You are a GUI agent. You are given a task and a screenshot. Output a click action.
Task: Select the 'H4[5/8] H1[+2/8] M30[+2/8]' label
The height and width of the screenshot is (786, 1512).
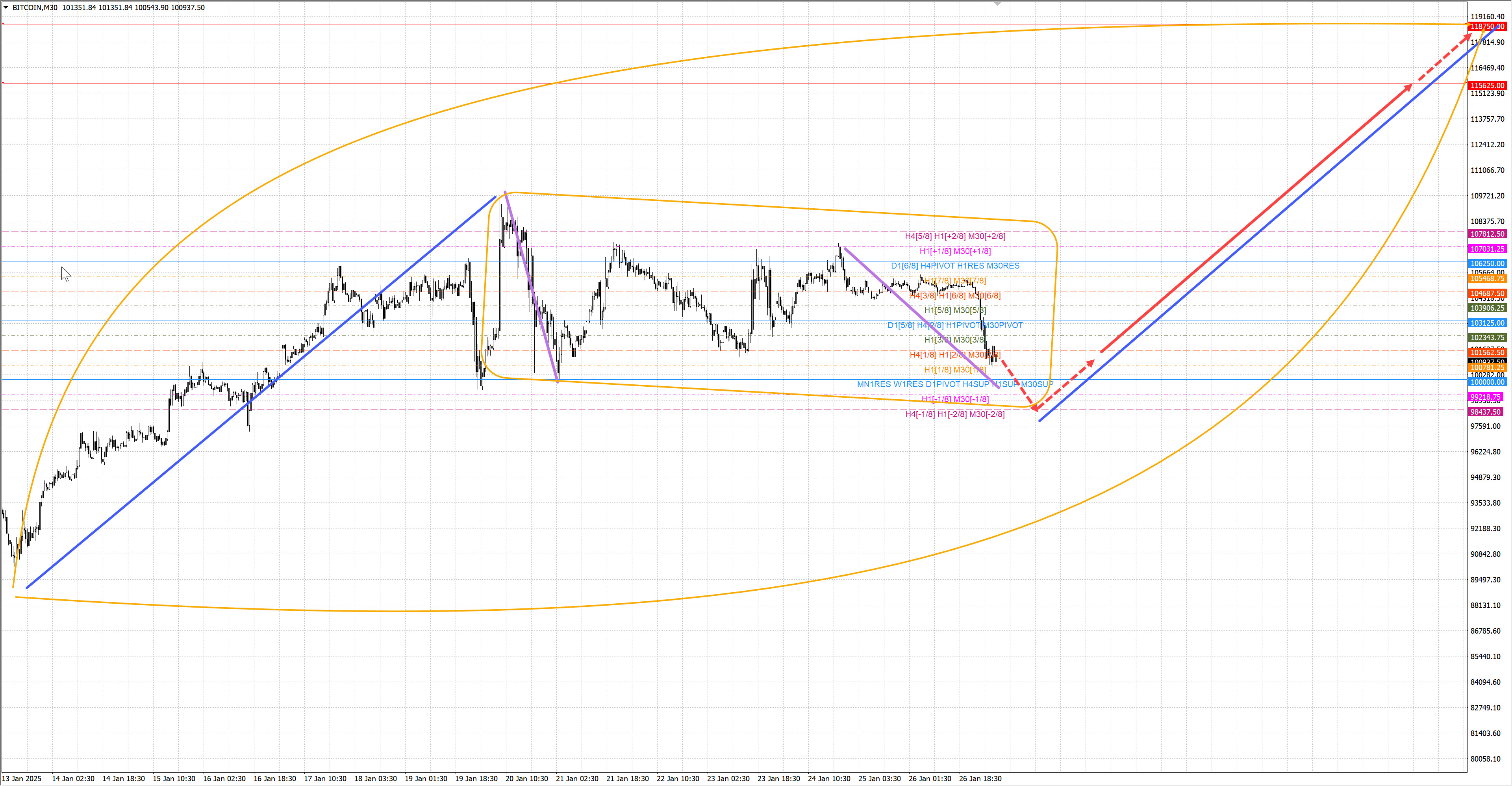coord(954,237)
